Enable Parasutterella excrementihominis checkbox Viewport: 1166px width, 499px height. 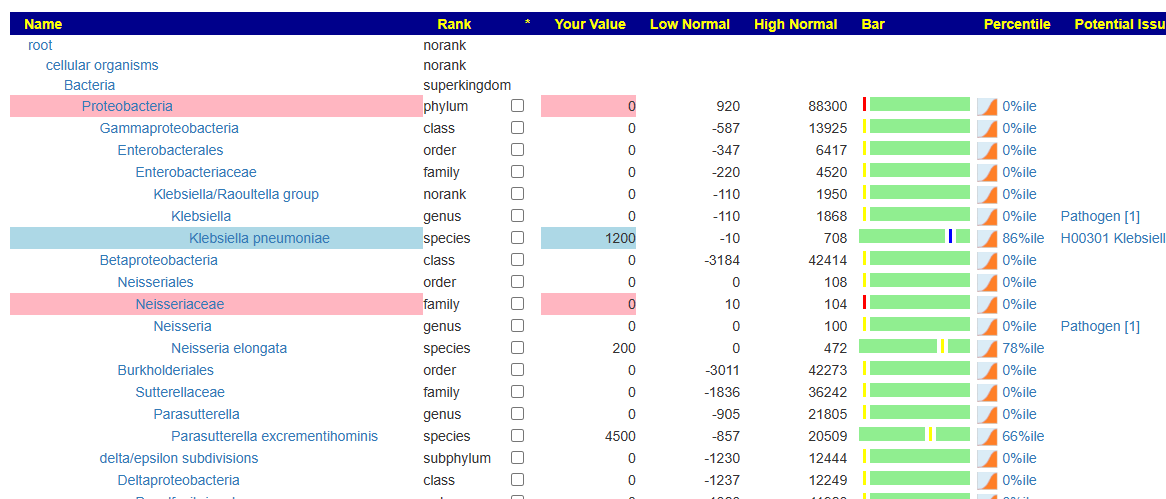tap(518, 436)
